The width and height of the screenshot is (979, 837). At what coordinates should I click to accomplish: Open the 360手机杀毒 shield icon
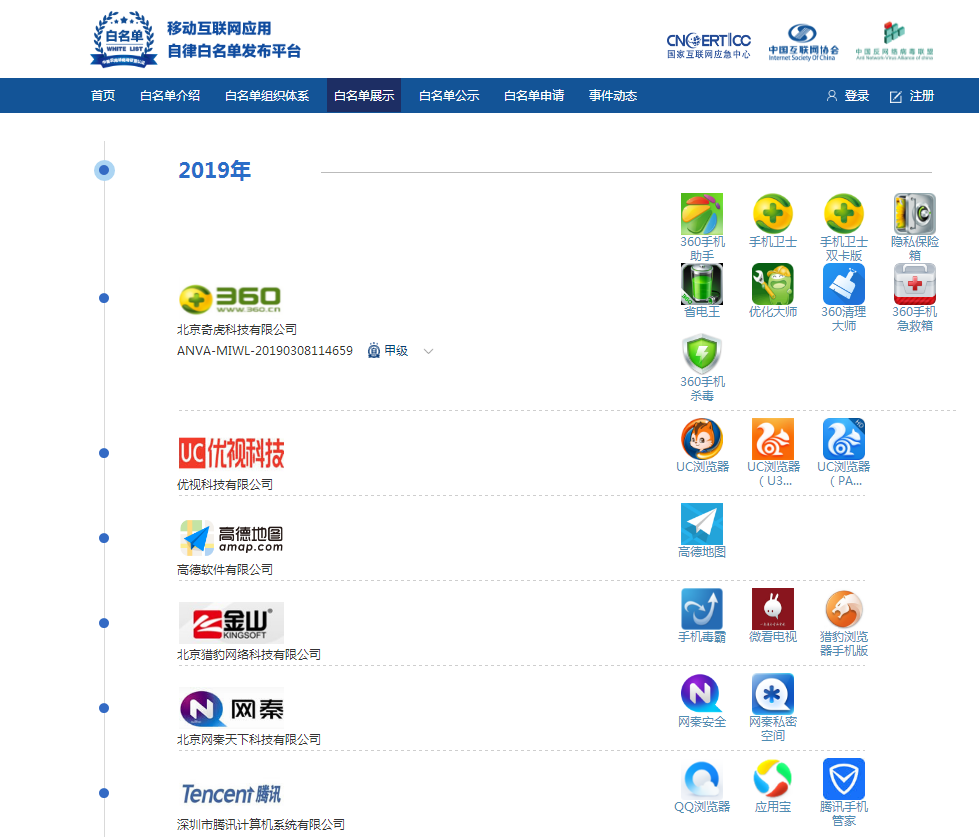(x=701, y=354)
